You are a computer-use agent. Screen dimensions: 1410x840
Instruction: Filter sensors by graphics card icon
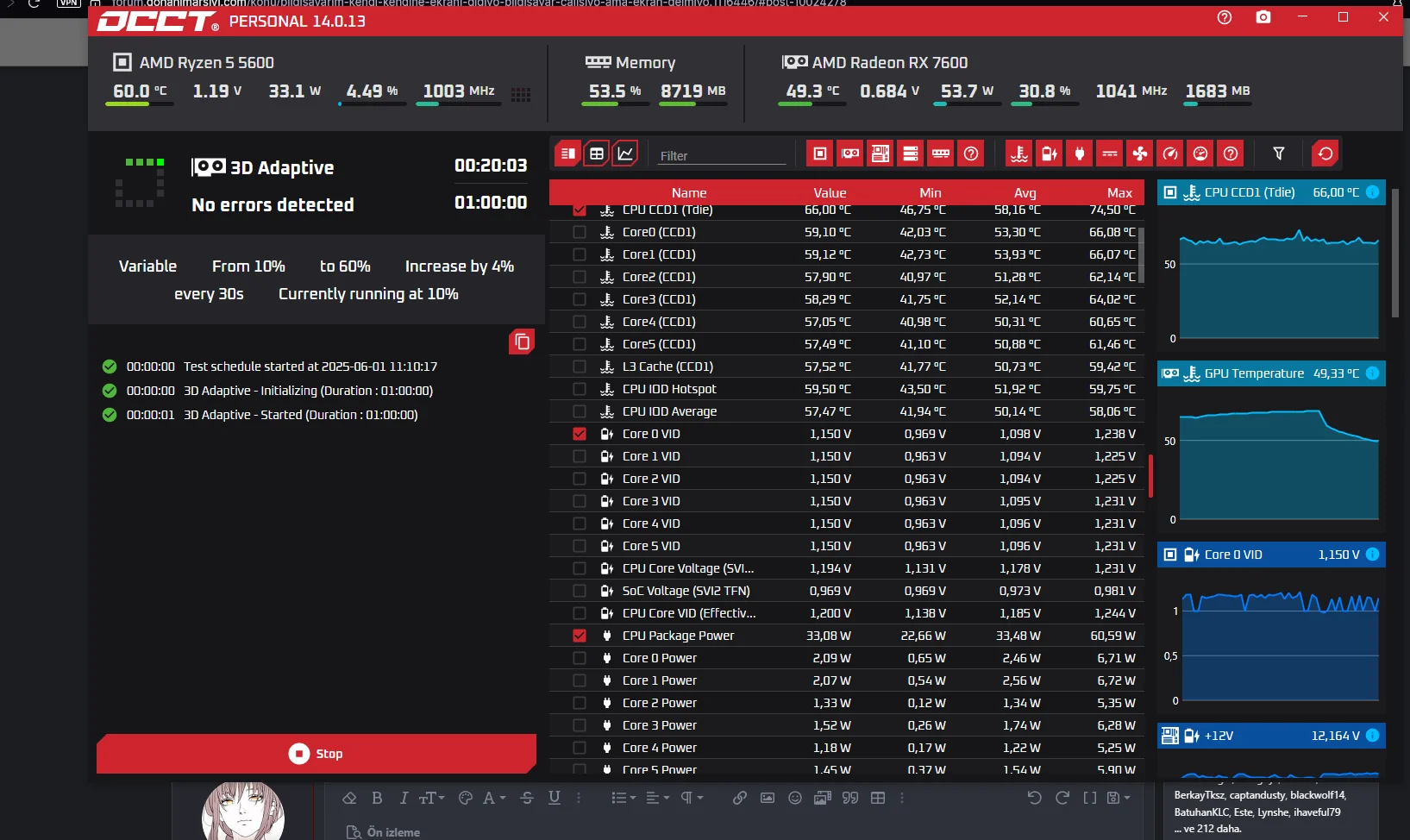850,154
